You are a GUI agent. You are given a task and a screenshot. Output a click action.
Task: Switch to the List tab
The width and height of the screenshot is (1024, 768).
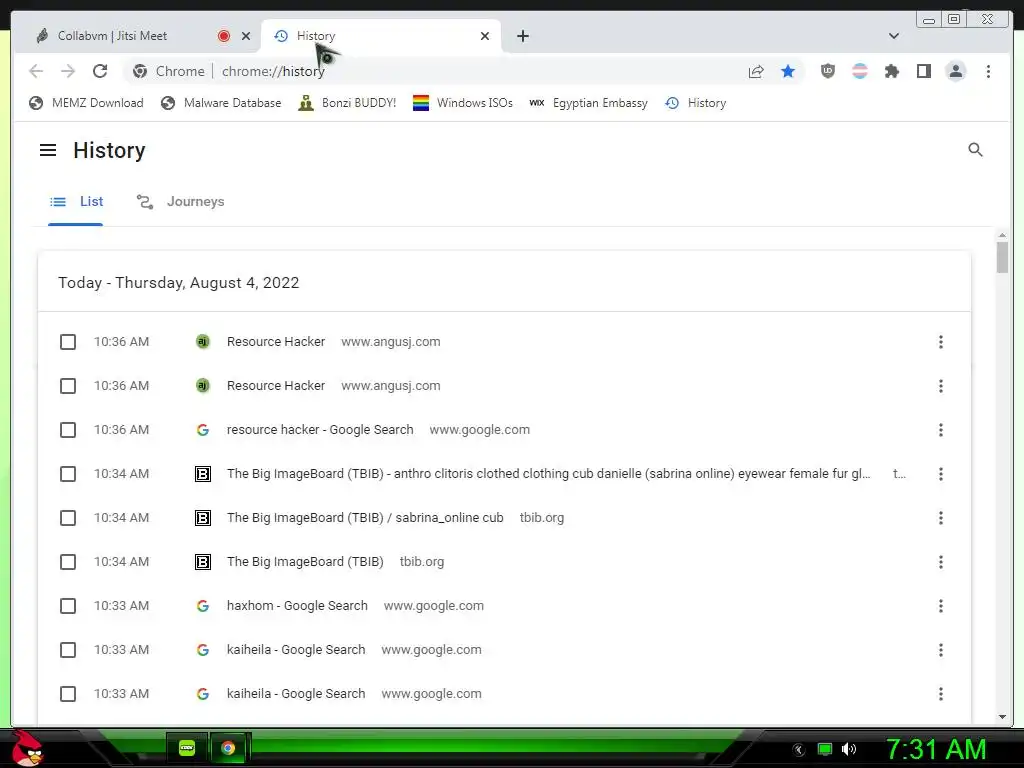point(76,202)
